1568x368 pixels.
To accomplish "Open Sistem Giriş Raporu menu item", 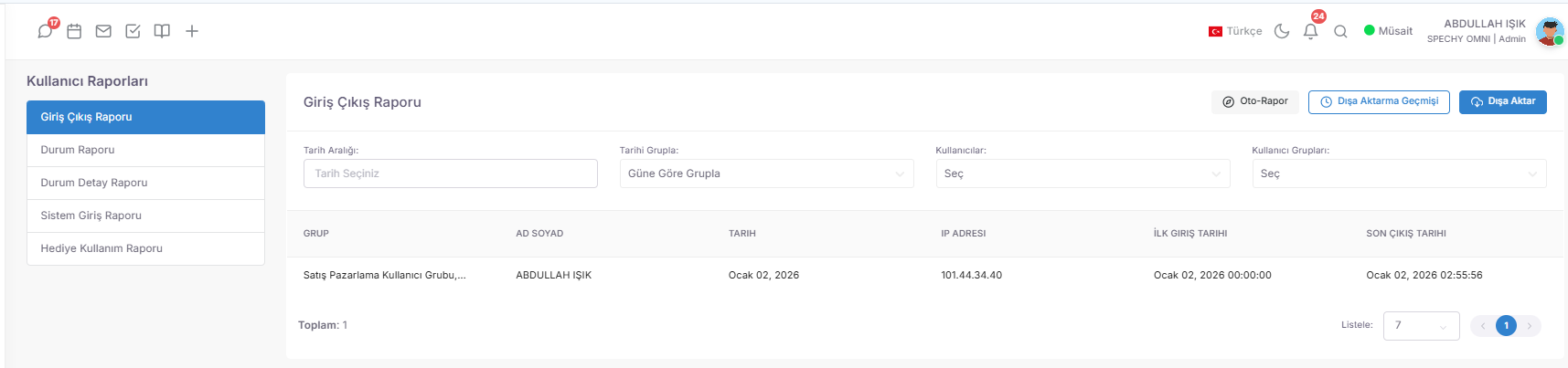I will pyautogui.click(x=145, y=216).
